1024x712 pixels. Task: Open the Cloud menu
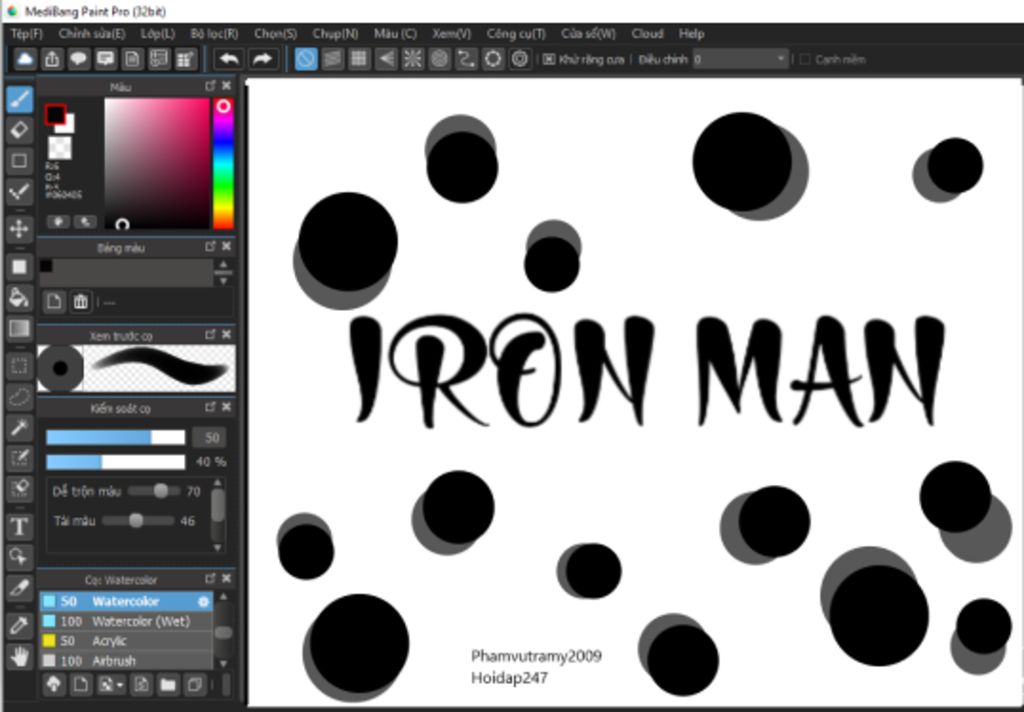click(x=647, y=33)
